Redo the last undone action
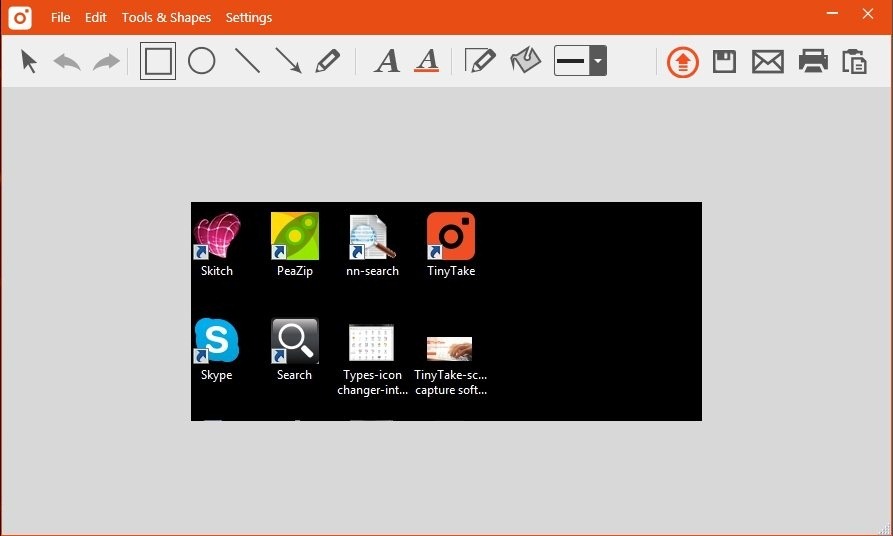 (x=106, y=61)
